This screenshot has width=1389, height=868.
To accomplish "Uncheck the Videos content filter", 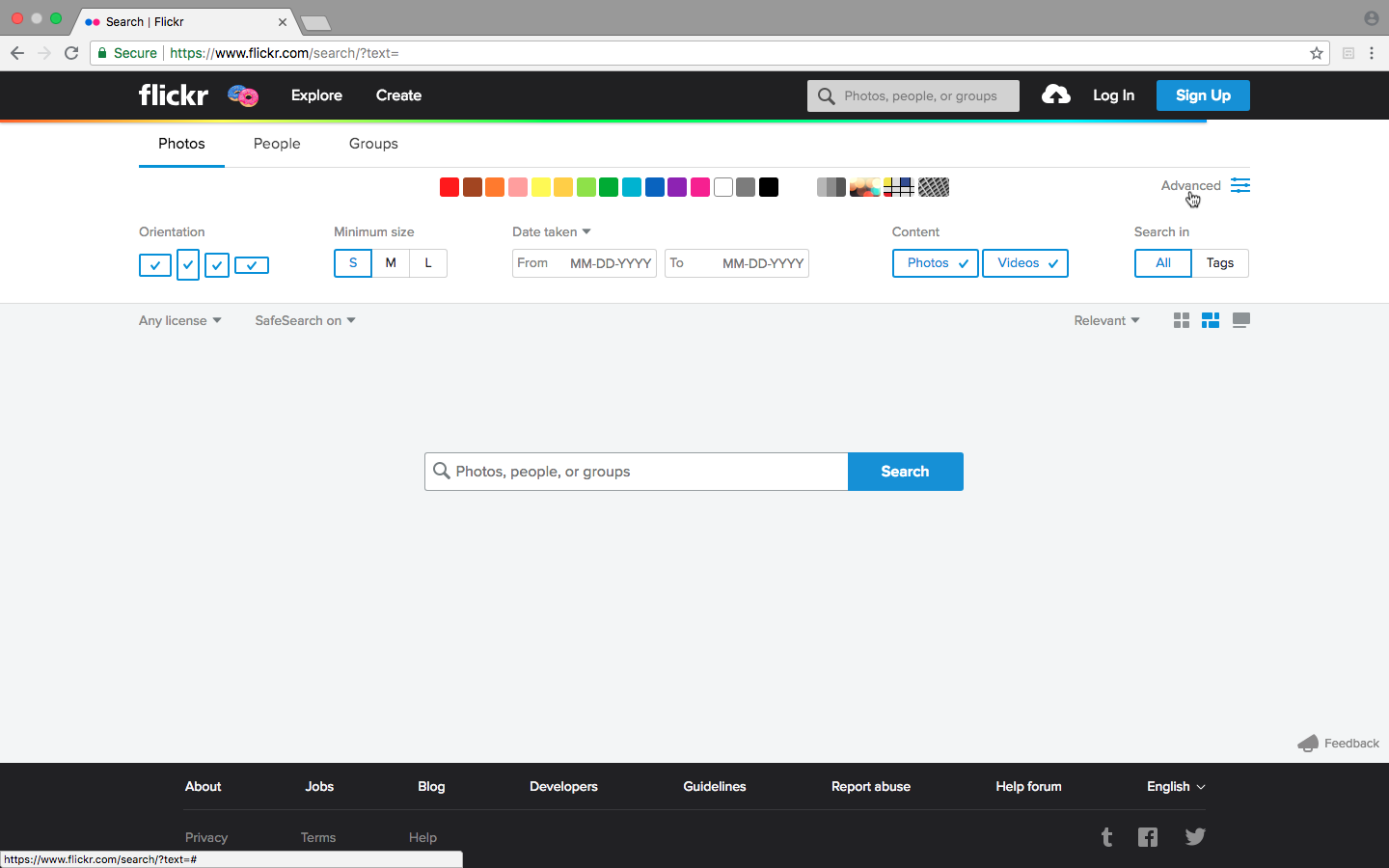I will point(1025,263).
